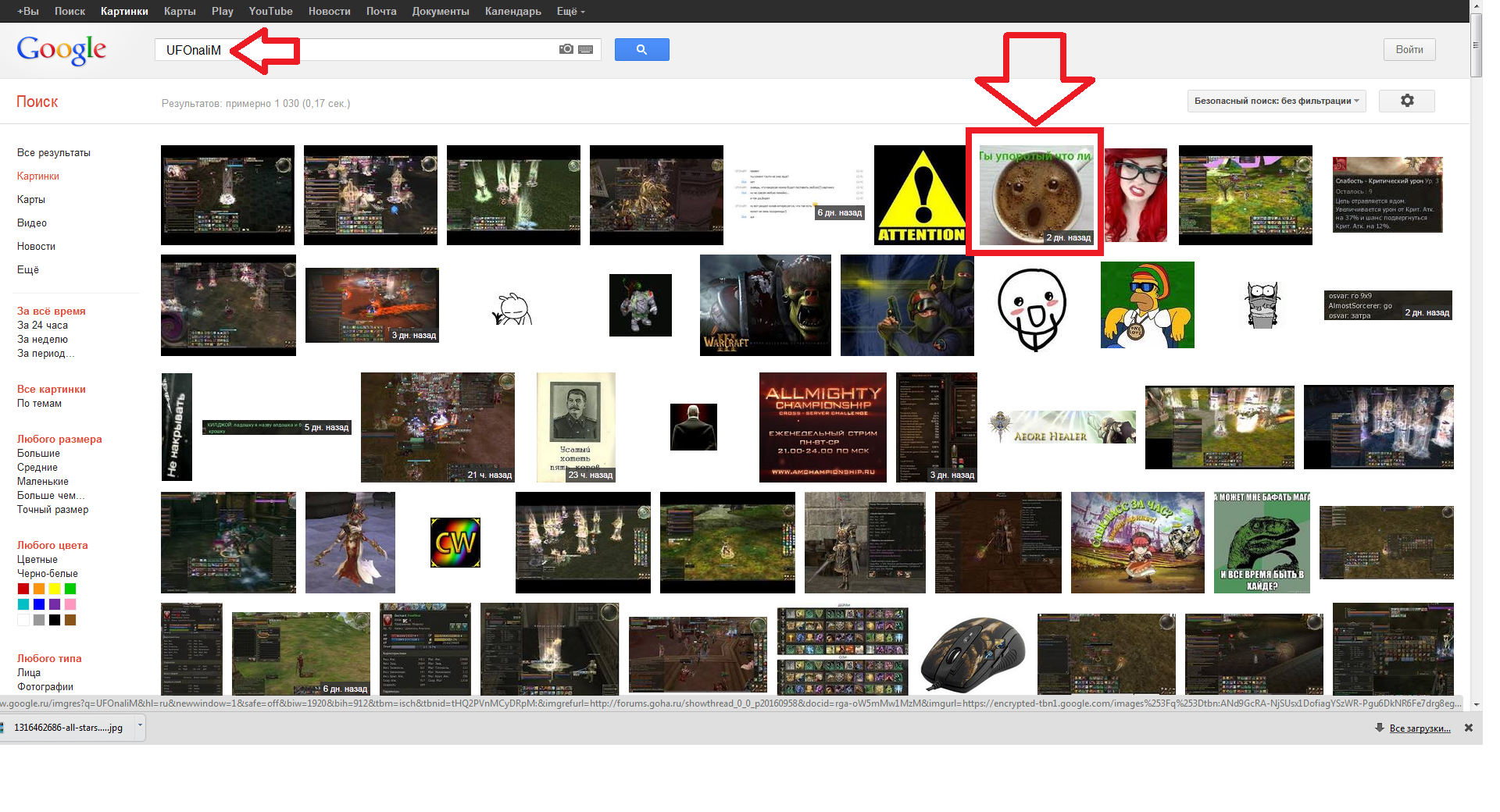This screenshot has height=812, width=1500.
Task: Filter images by pink color swatch
Action: [x=70, y=604]
